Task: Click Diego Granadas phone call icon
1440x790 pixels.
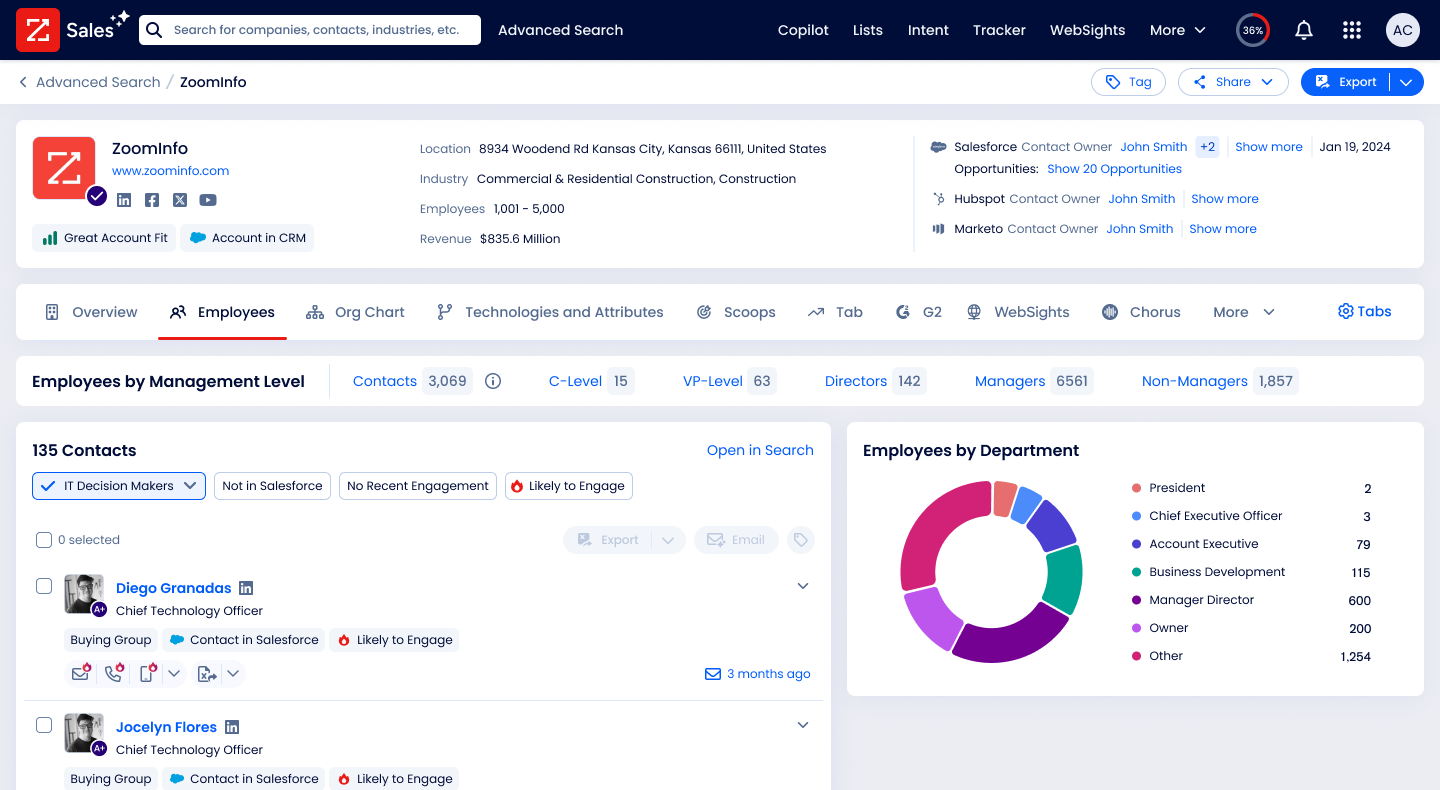Action: [115, 673]
